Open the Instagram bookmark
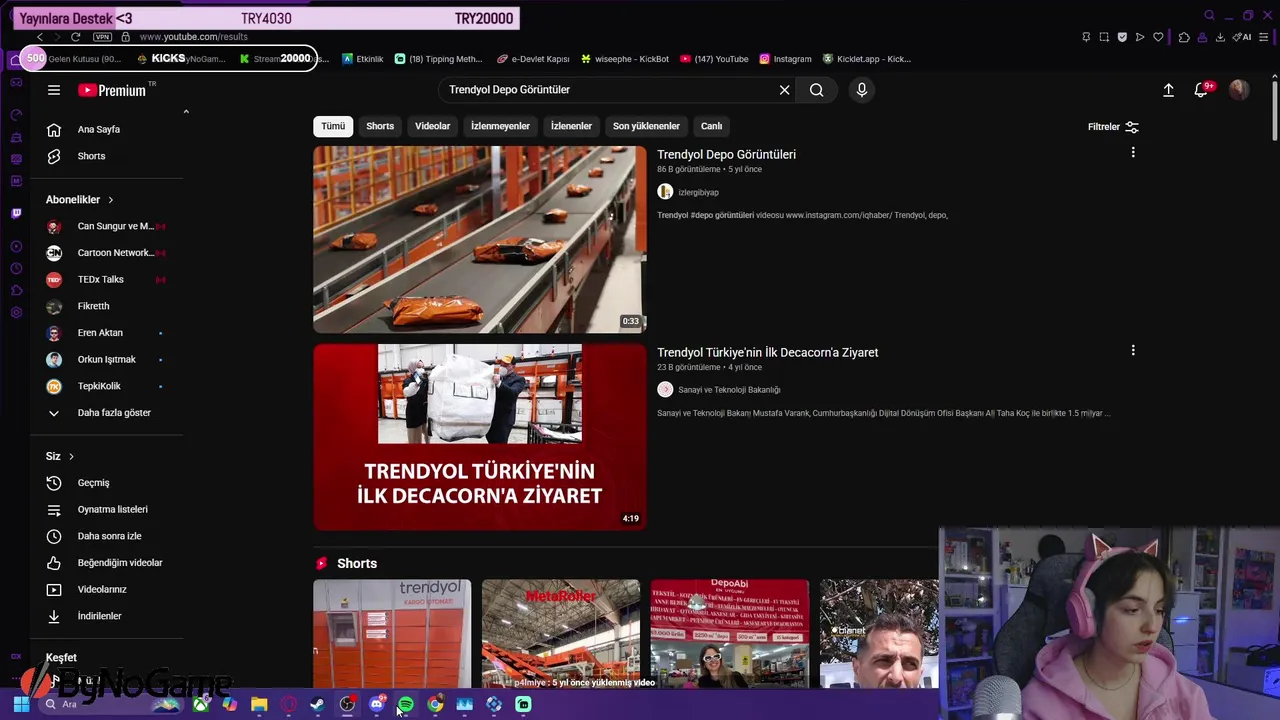 pyautogui.click(x=785, y=59)
